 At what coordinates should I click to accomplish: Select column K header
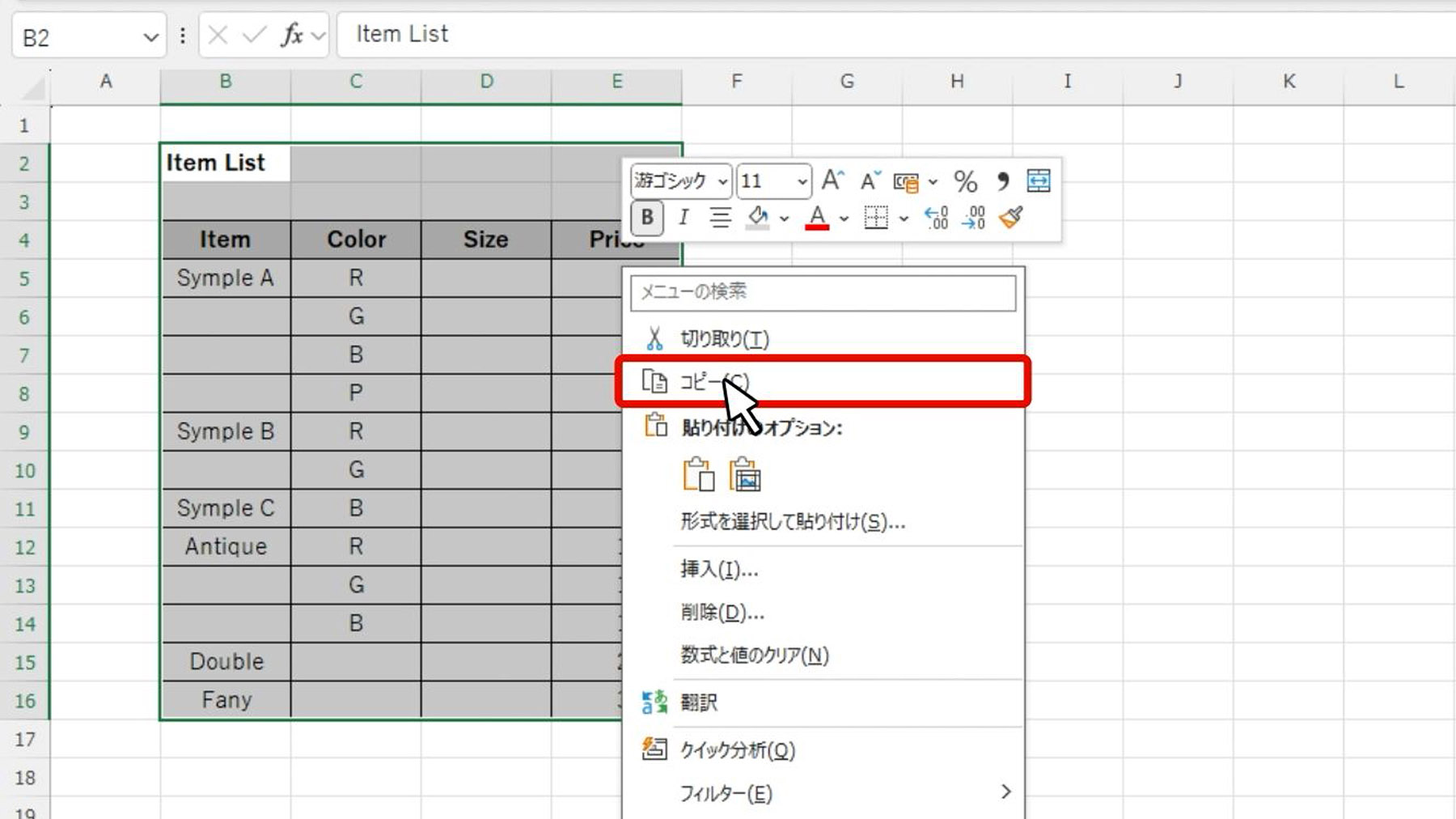pyautogui.click(x=1289, y=82)
